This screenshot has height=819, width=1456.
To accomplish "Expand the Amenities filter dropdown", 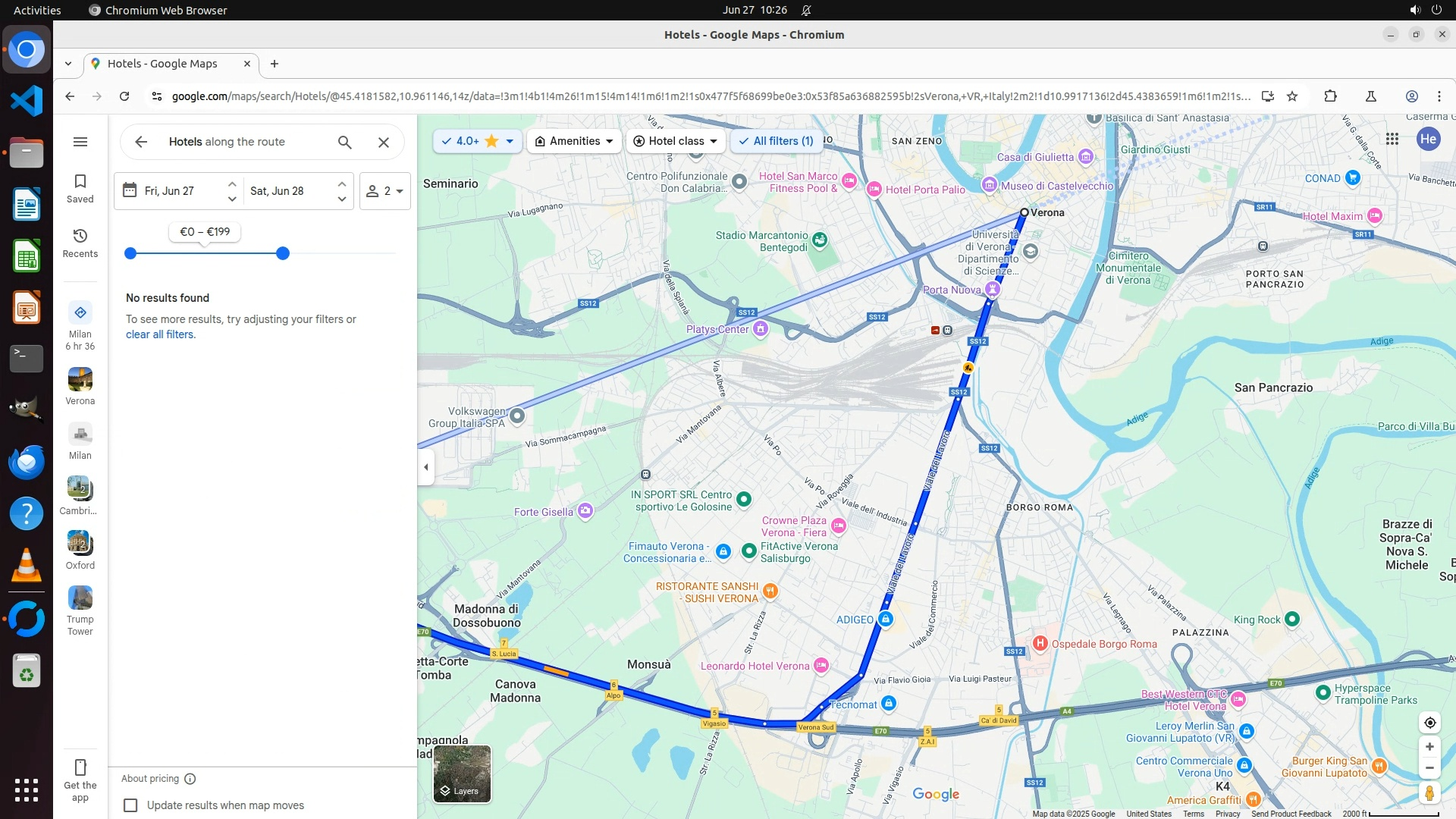I will coord(574,141).
